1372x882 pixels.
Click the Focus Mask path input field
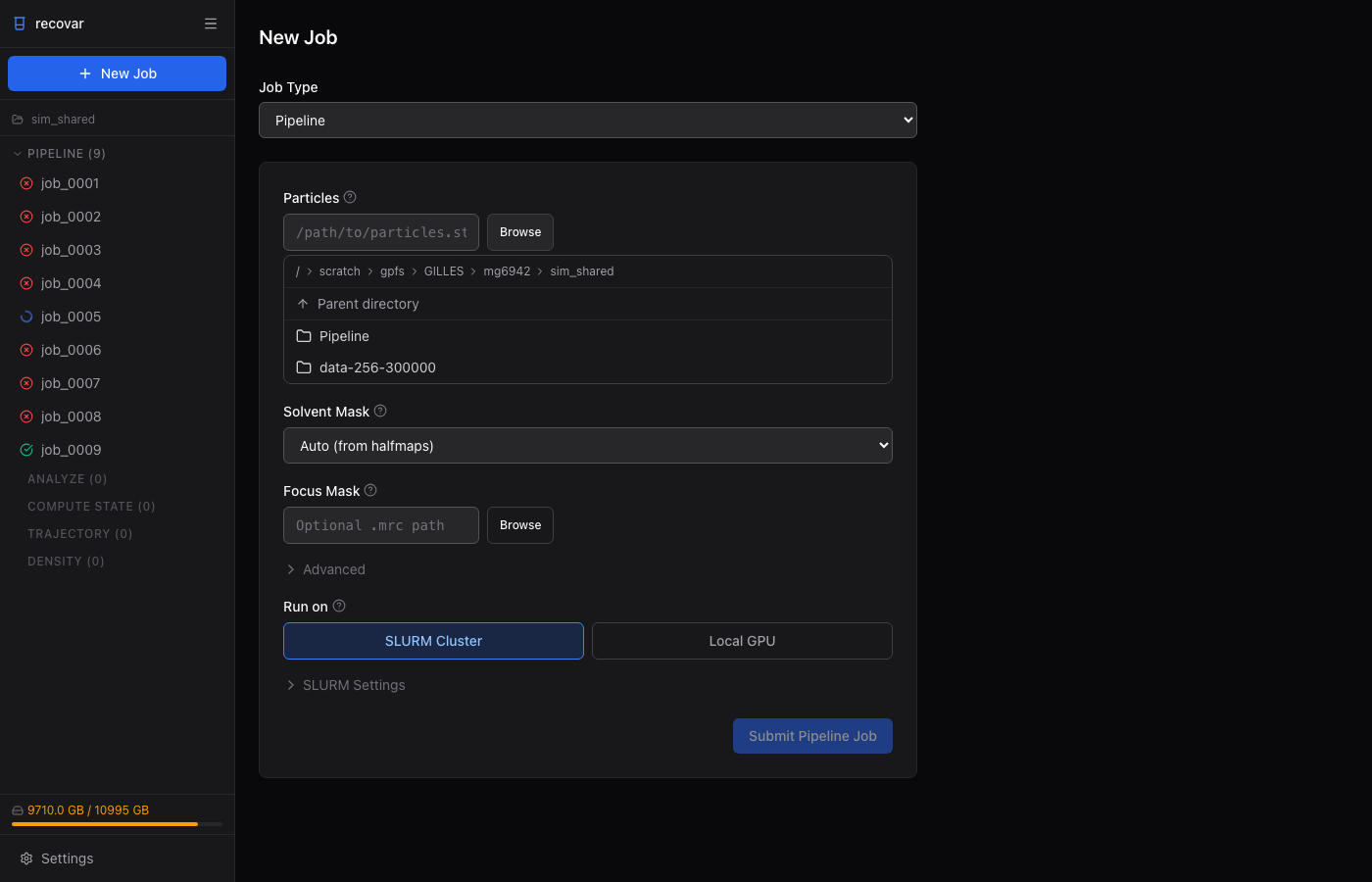click(x=381, y=525)
